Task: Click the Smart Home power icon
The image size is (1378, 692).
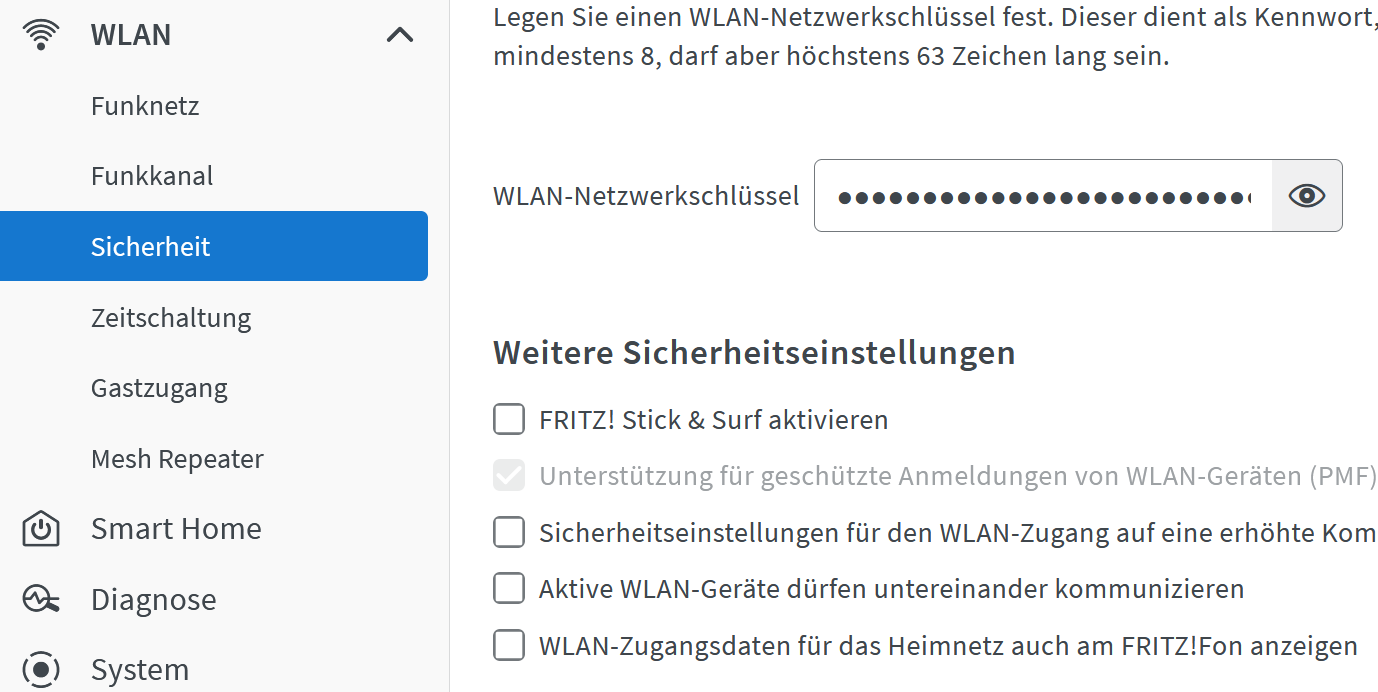Action: tap(41, 529)
